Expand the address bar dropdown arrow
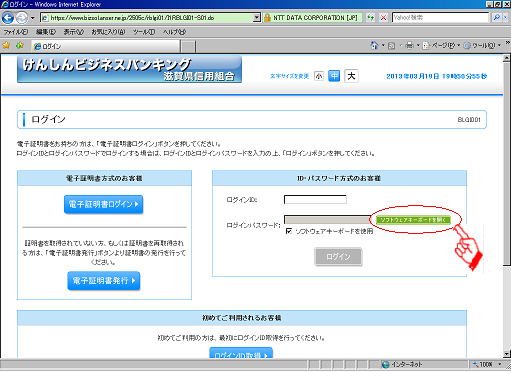Screen dimensions: 511x372 point(256,18)
